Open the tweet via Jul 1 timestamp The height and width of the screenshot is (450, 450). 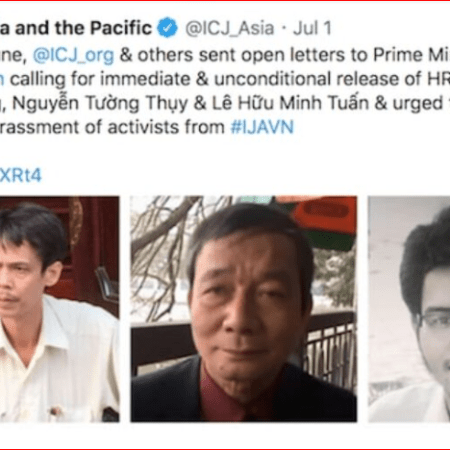tap(312, 28)
